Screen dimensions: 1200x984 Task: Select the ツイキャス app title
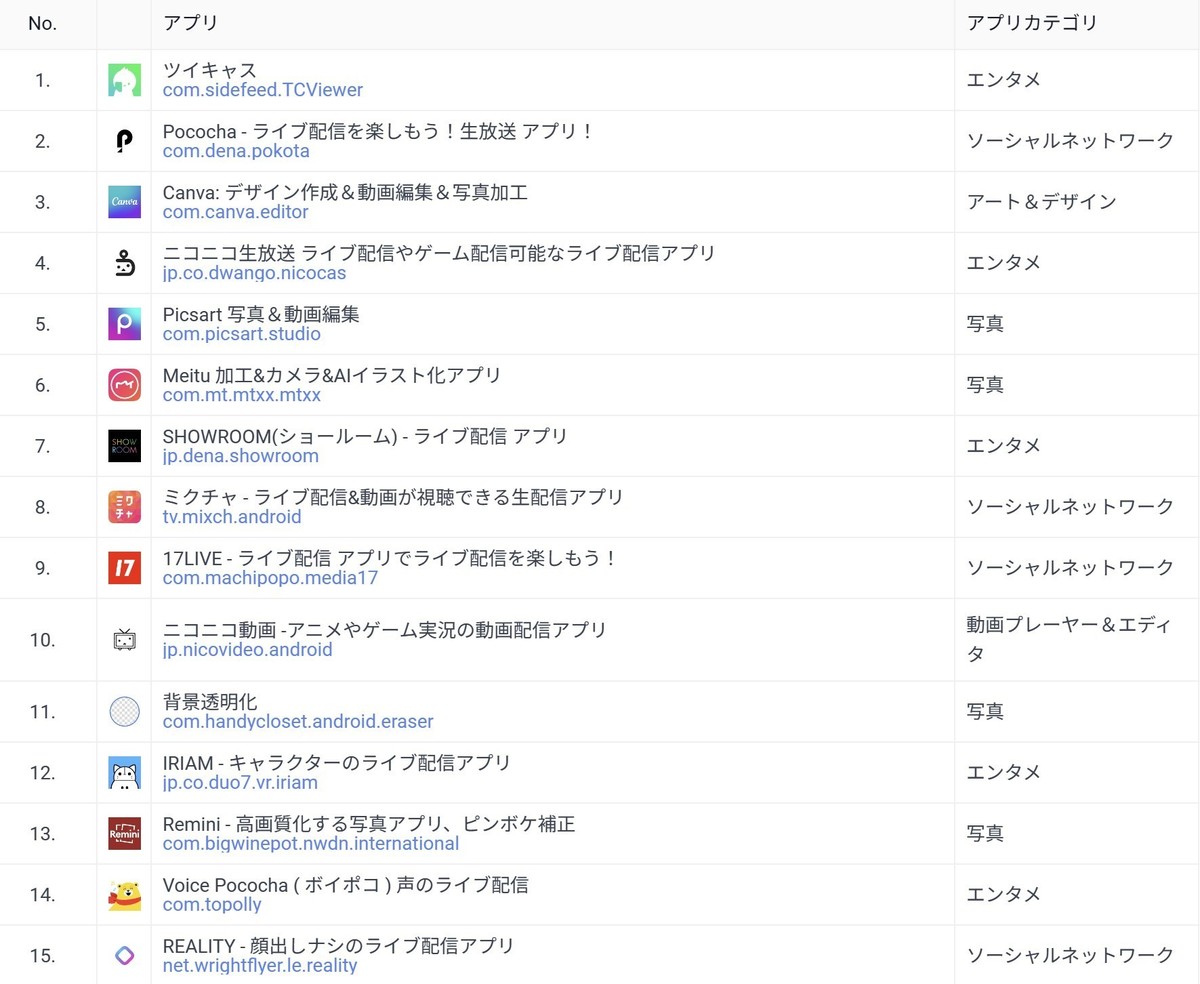(x=210, y=70)
